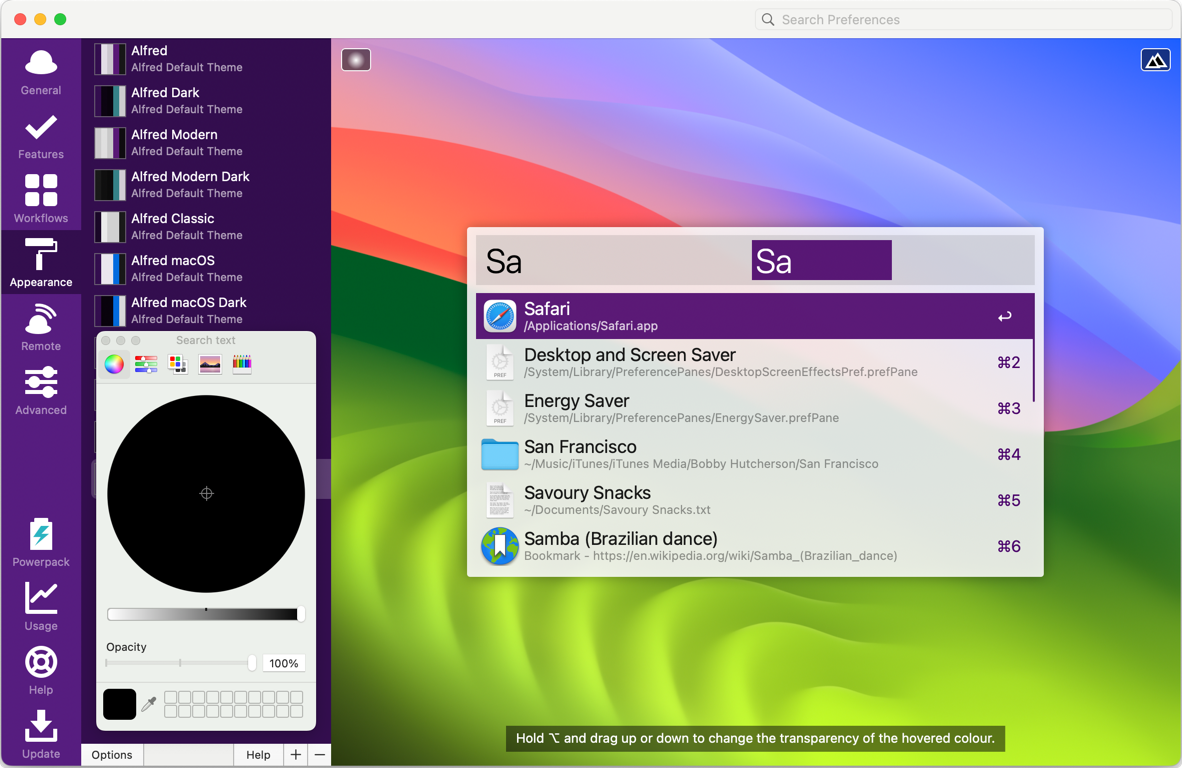Open the Advanced settings section

tap(41, 392)
